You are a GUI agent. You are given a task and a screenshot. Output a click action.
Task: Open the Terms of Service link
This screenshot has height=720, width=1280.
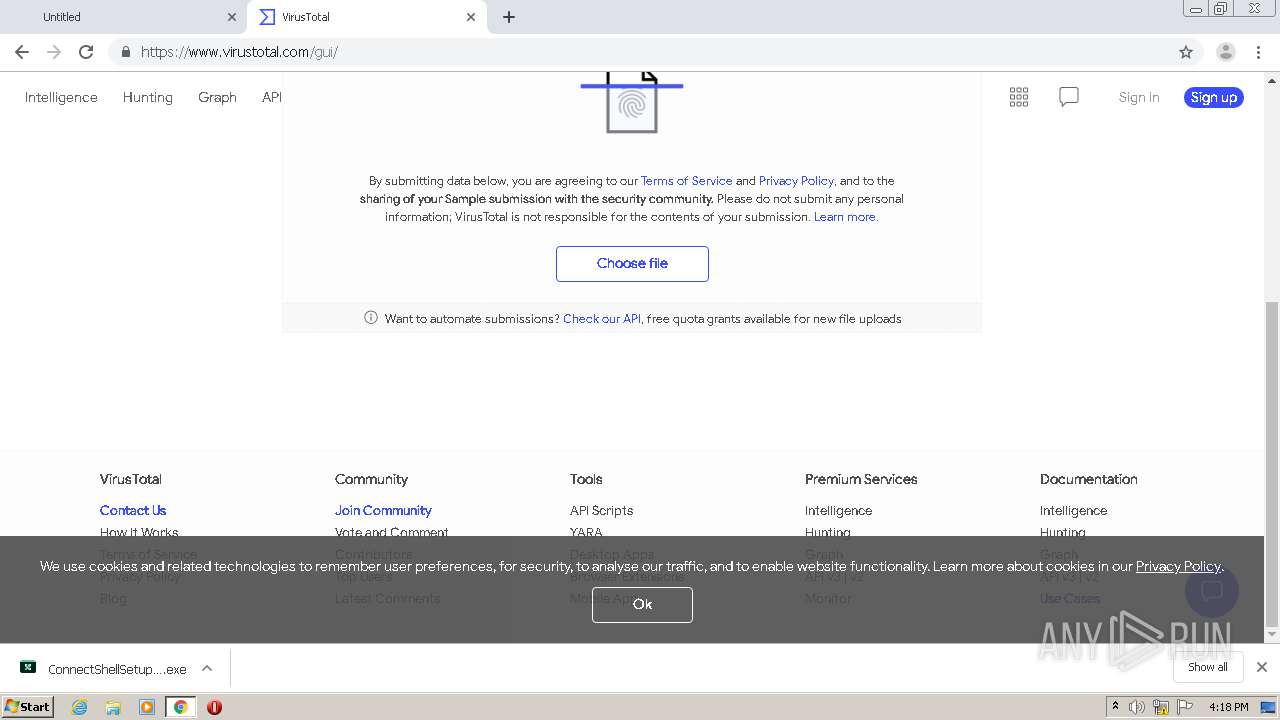pyautogui.click(x=686, y=181)
